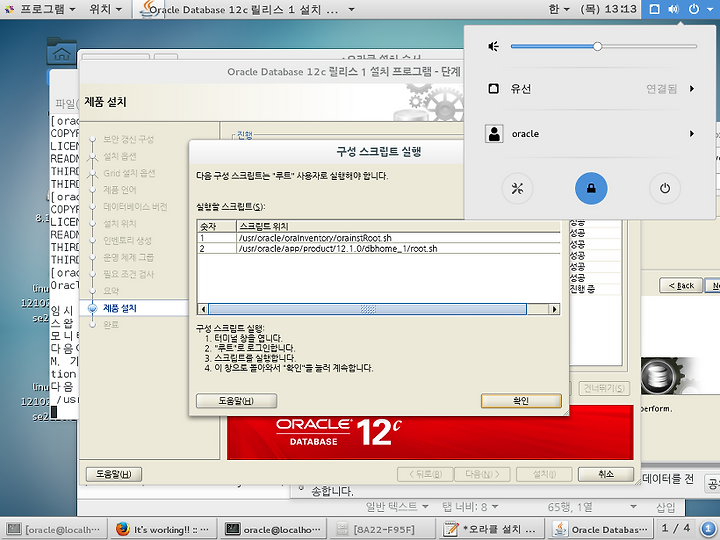This screenshot has width=720, height=540.
Task: Click the 요약 step in sidebar
Action: [x=111, y=291]
